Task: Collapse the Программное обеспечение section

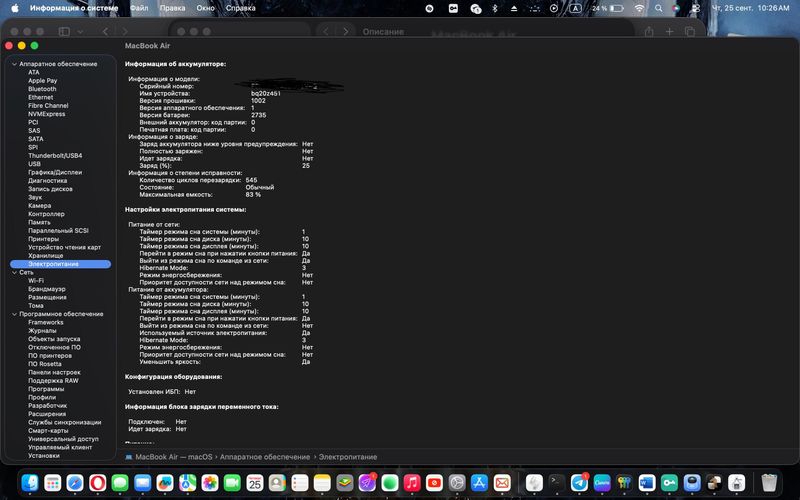Action: [x=14, y=314]
